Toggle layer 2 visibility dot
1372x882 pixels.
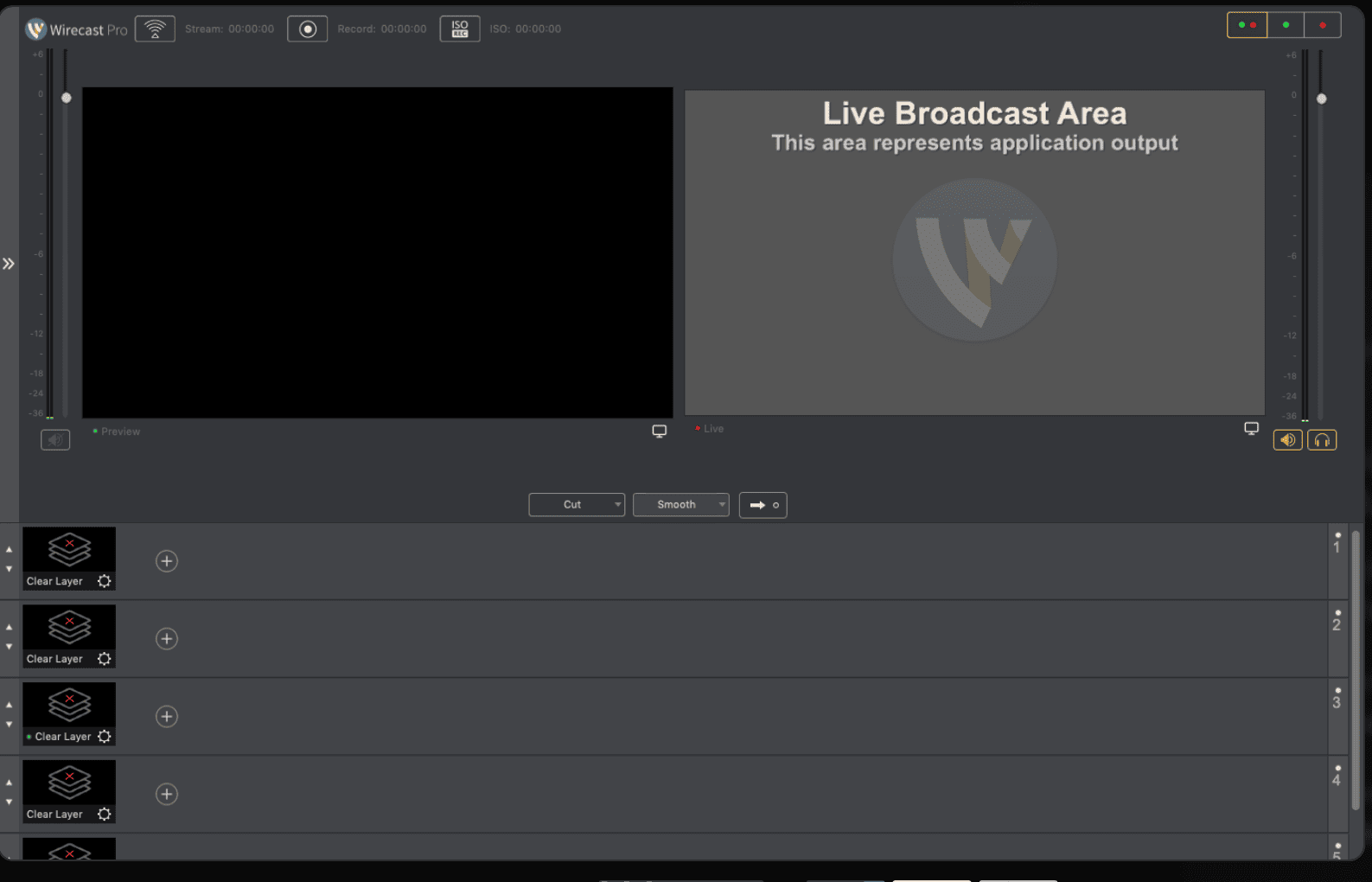pyautogui.click(x=1337, y=613)
